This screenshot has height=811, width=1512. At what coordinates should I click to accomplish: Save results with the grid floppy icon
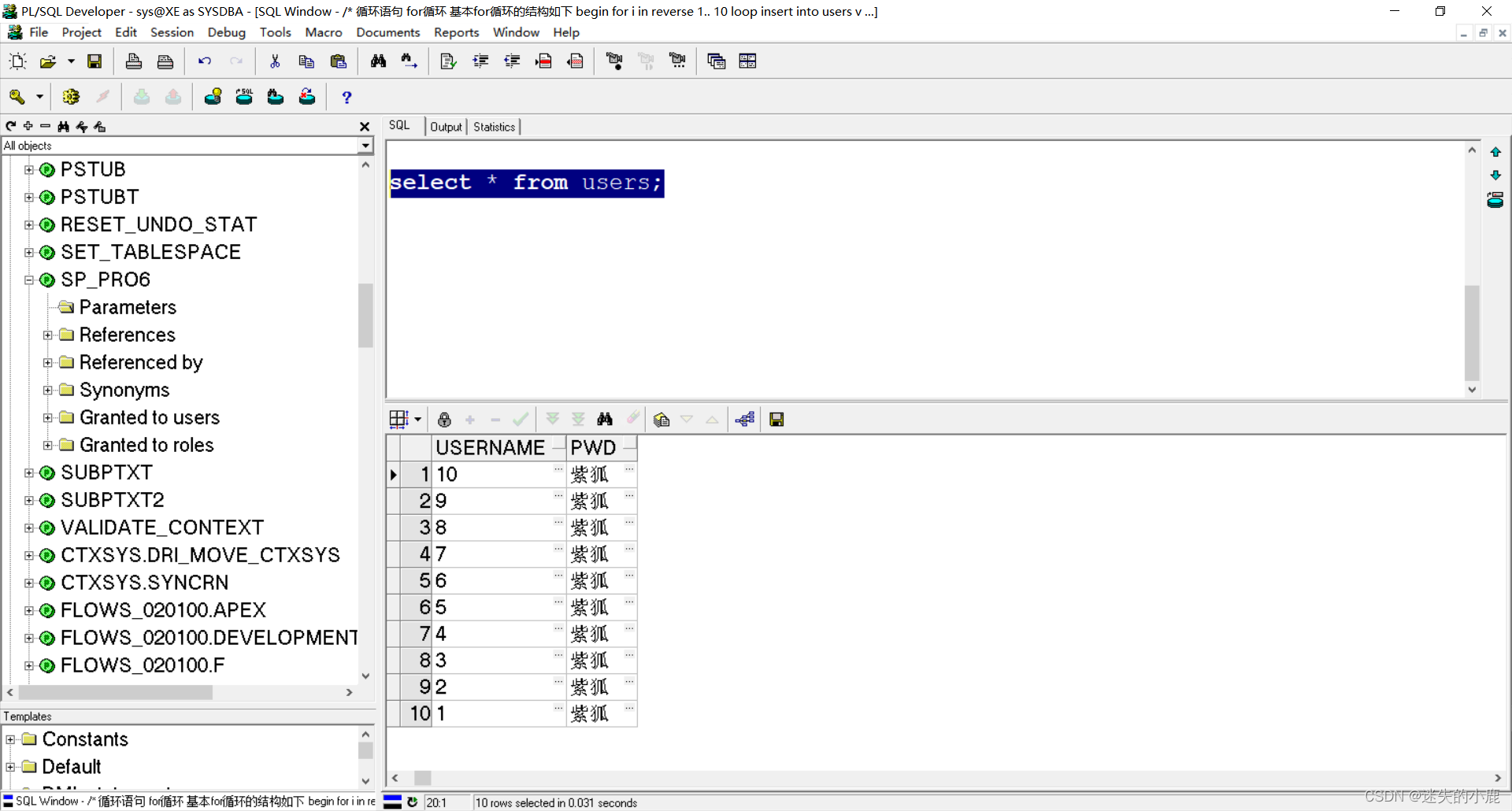pos(776,420)
